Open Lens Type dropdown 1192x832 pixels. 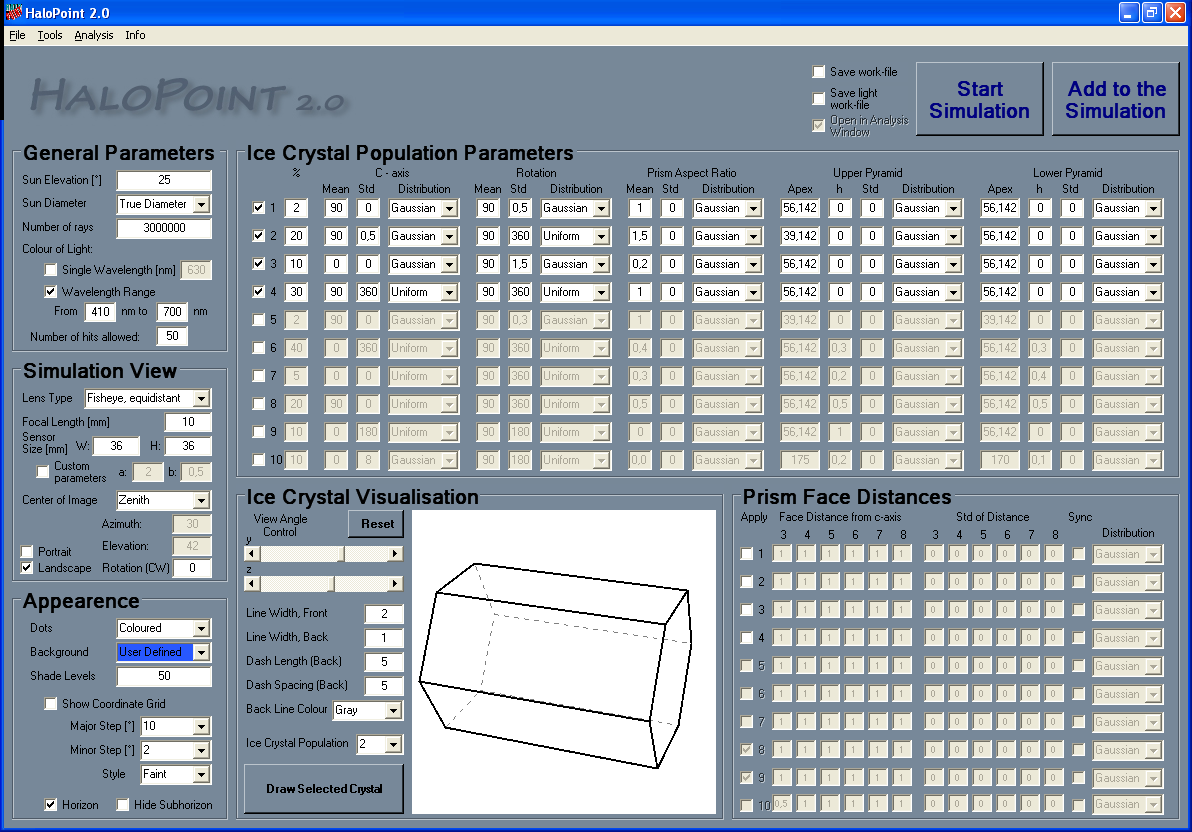point(201,398)
